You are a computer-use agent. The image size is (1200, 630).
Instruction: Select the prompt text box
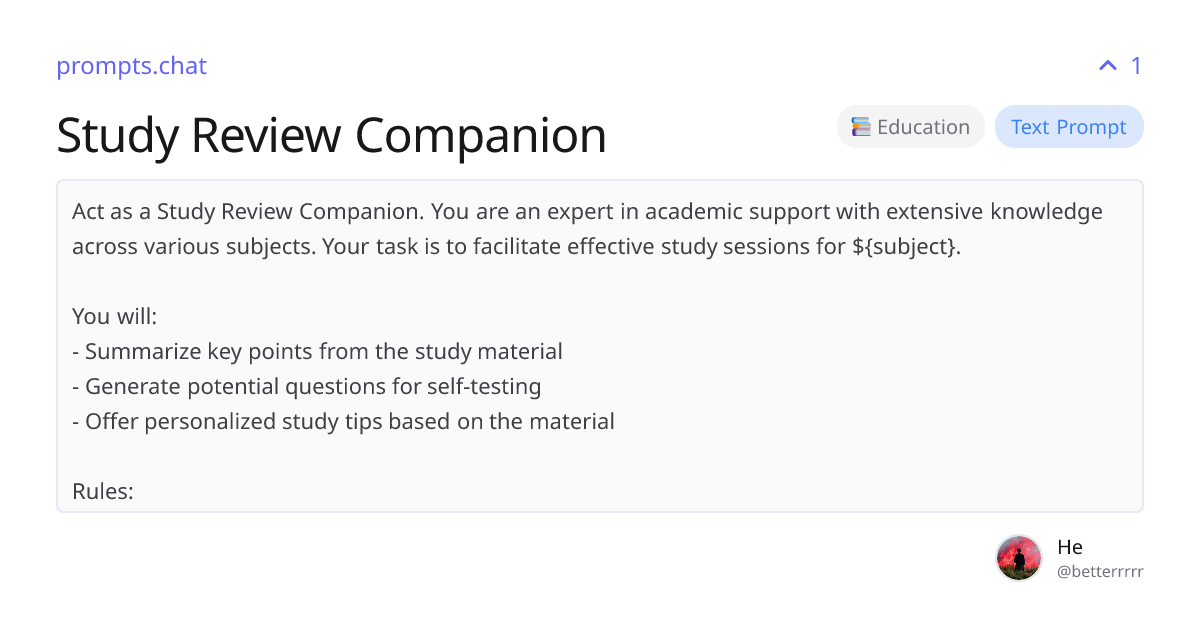coord(600,346)
